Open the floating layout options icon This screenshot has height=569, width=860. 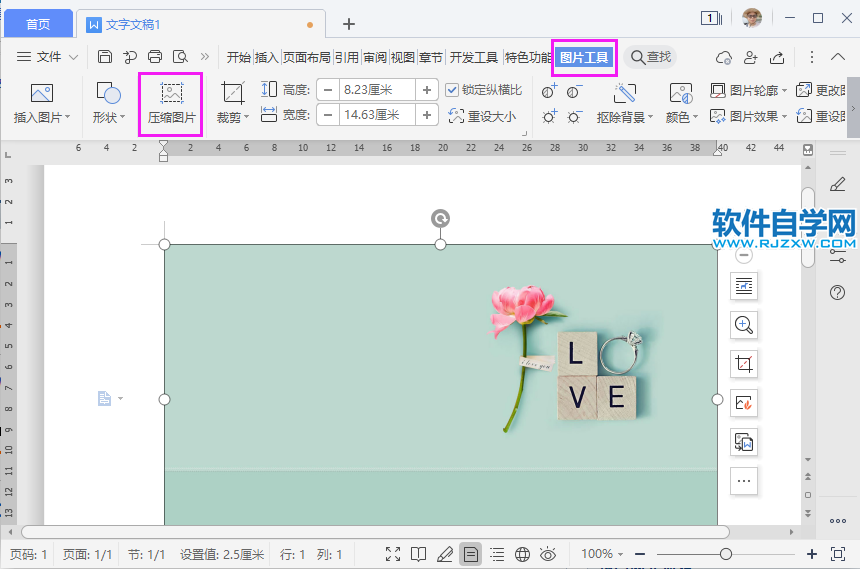(x=743, y=287)
